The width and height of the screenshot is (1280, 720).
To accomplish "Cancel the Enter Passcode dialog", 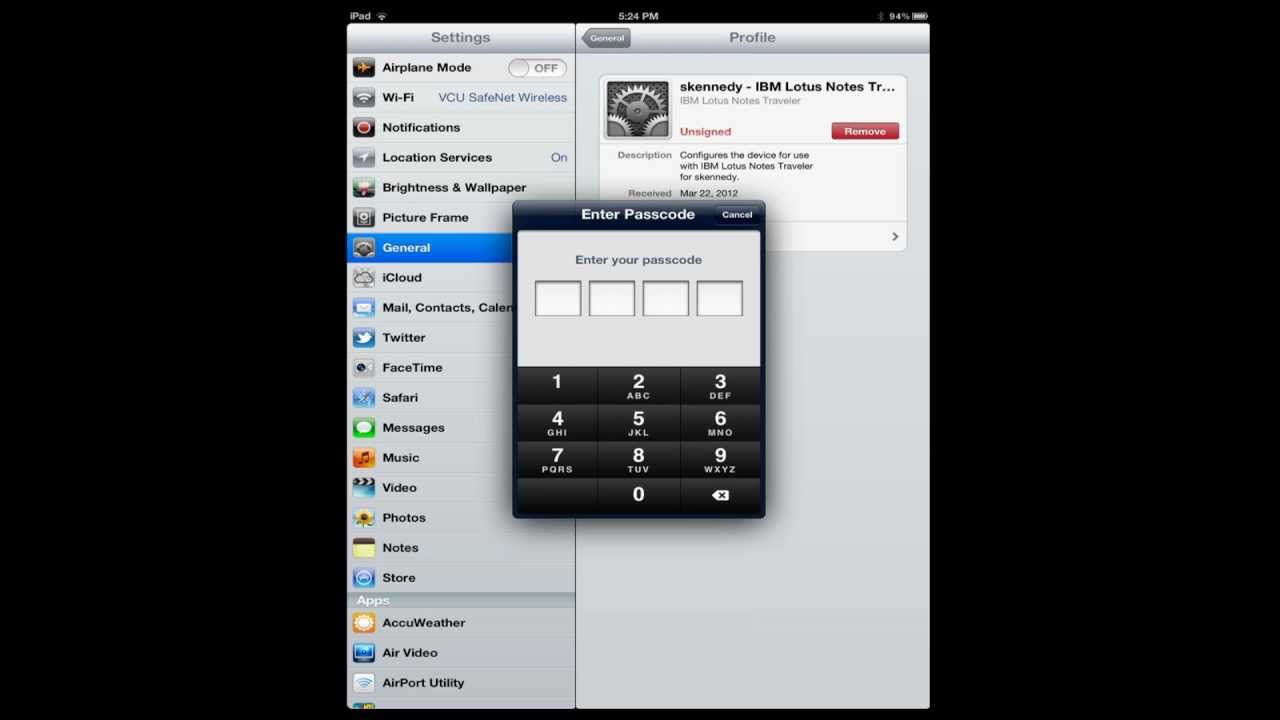I will click(737, 215).
